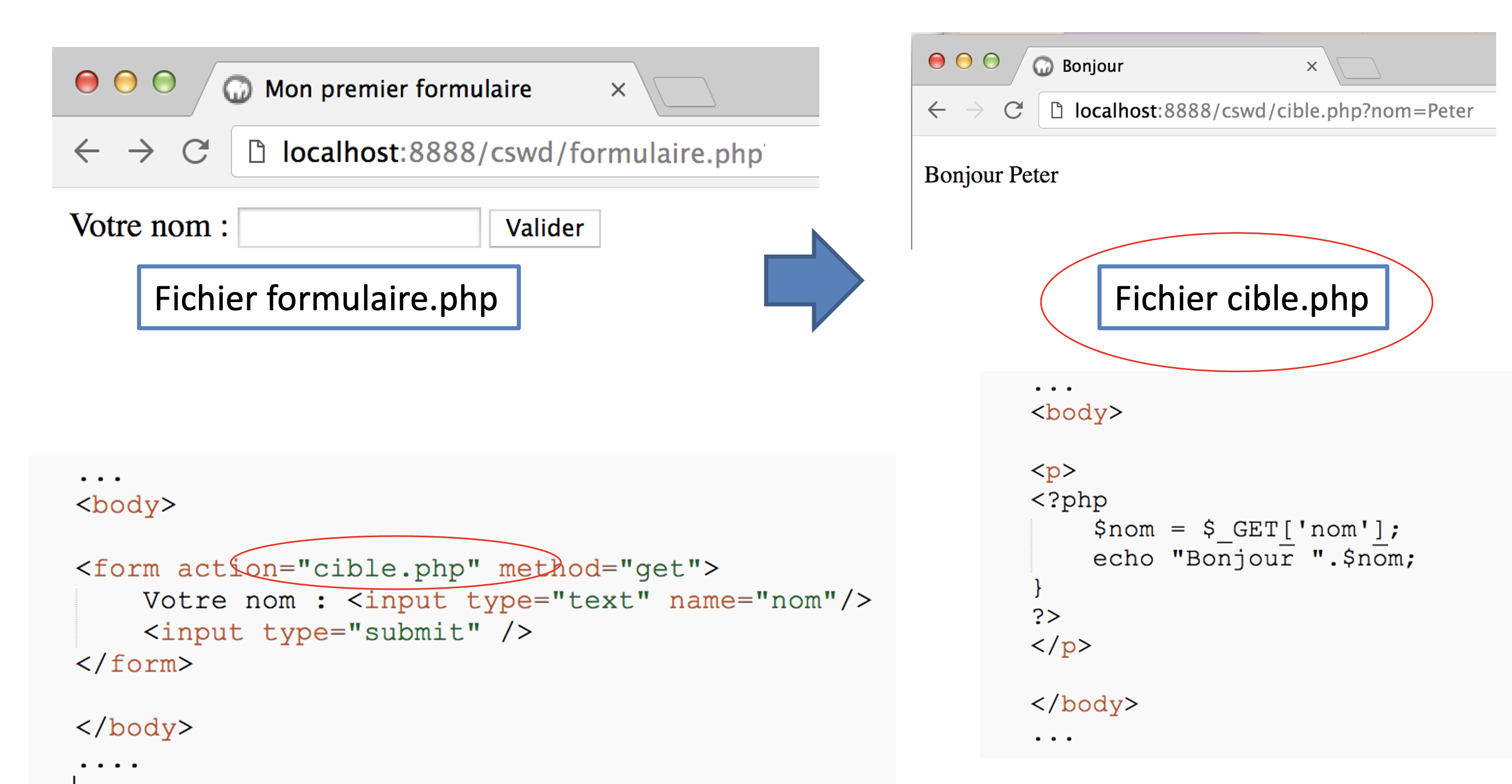The width and height of the screenshot is (1512, 784).
Task: Open new tab beside 'Bonjour' tab
Action: [1358, 68]
